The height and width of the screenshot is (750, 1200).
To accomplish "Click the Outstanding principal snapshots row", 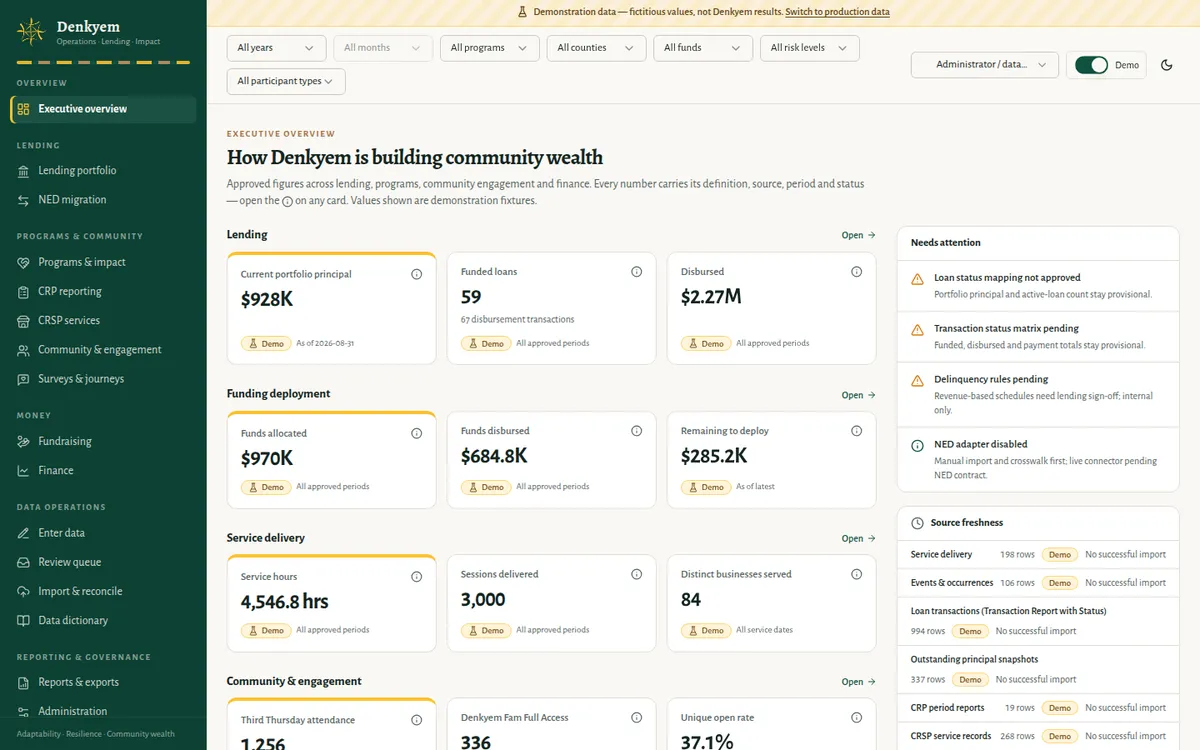I will 1038,670.
